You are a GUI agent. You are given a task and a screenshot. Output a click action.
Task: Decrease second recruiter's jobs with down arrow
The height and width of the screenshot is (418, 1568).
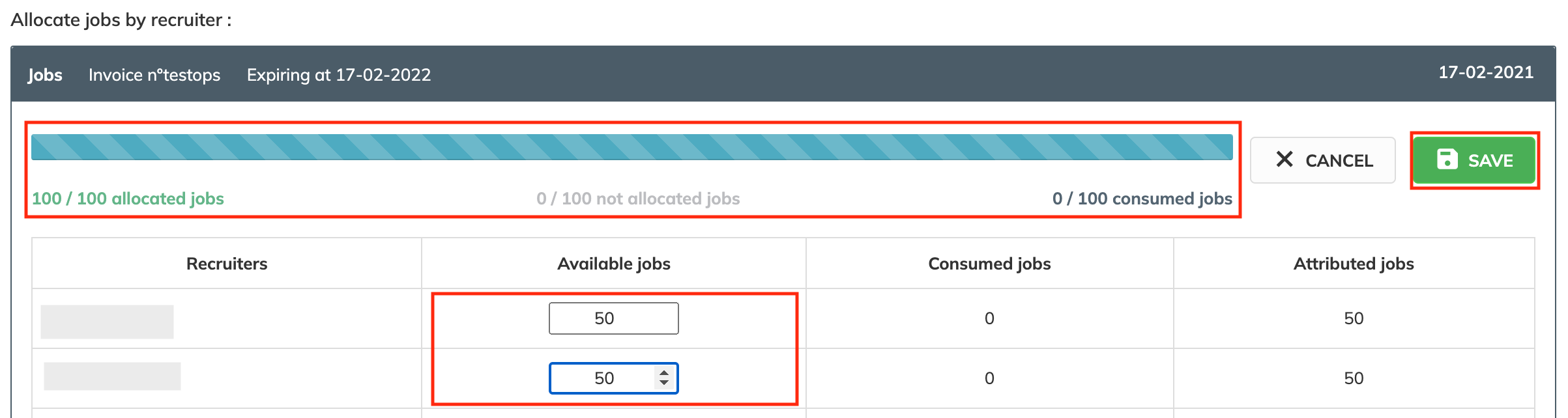664,383
